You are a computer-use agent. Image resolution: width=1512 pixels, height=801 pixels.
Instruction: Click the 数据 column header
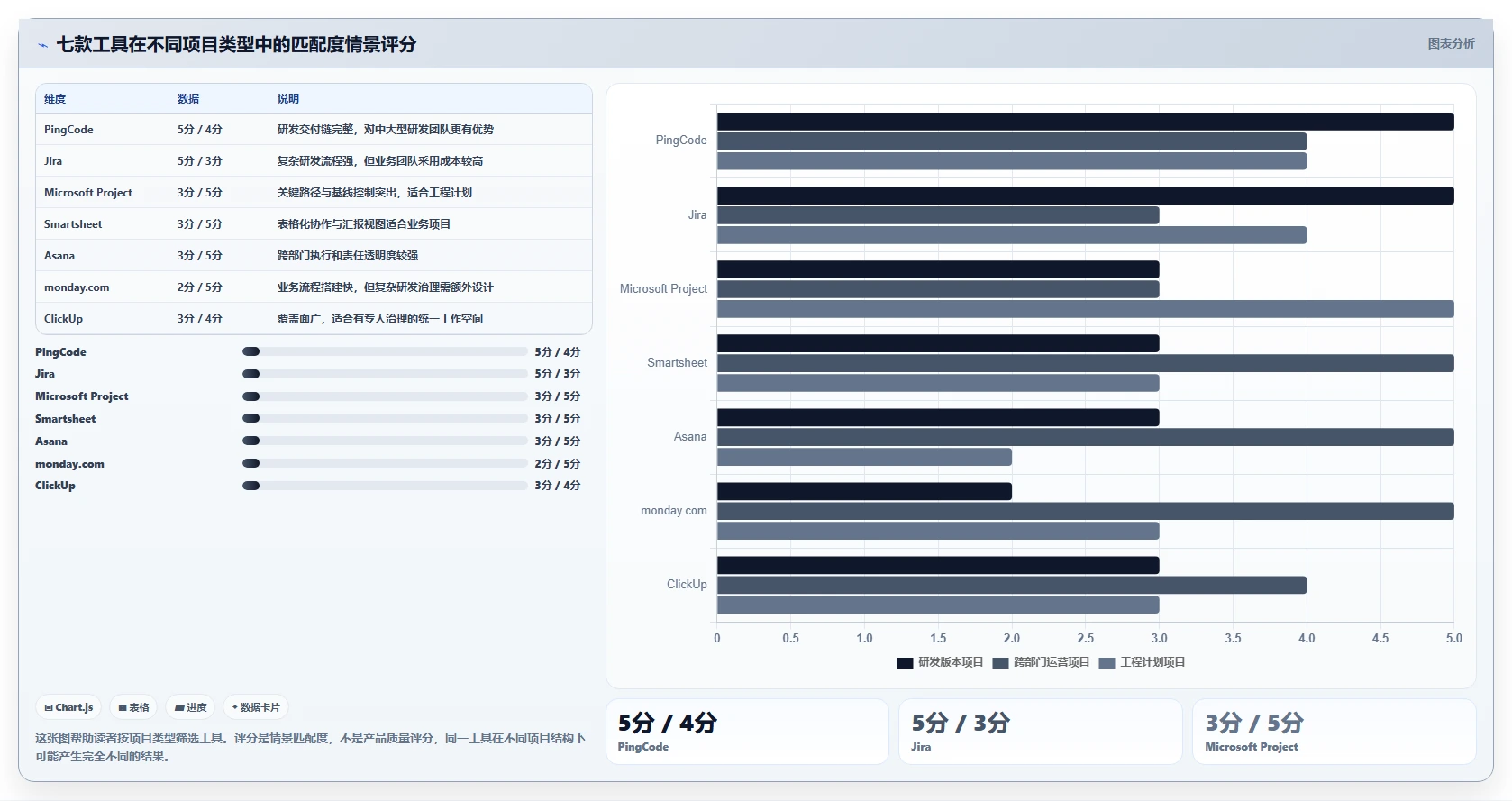click(188, 99)
